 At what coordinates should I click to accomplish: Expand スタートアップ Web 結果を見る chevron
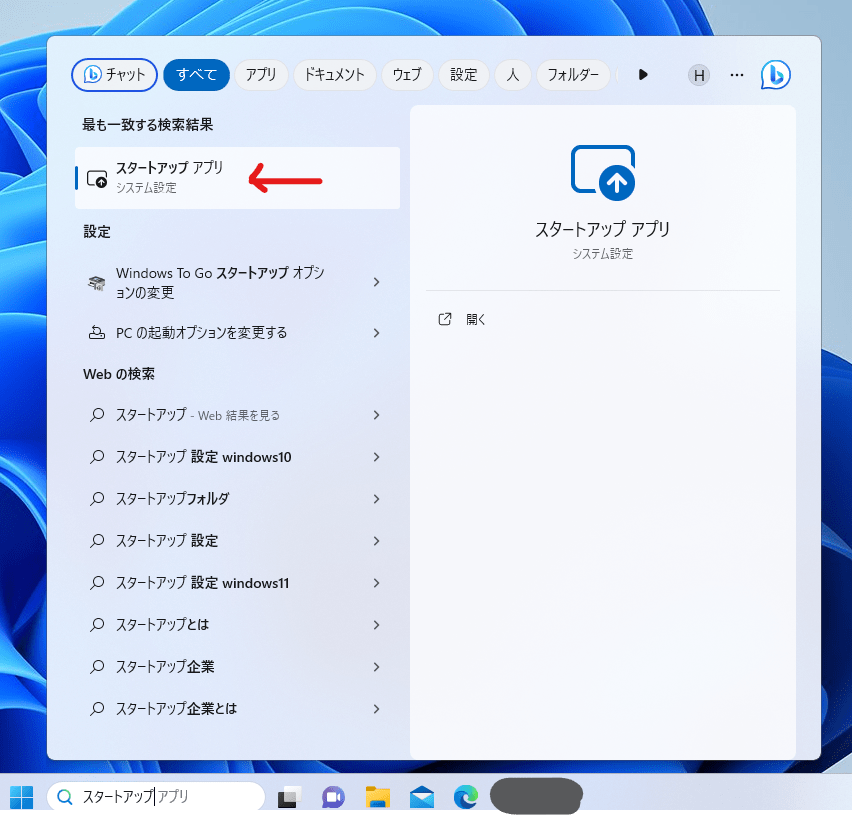[377, 415]
